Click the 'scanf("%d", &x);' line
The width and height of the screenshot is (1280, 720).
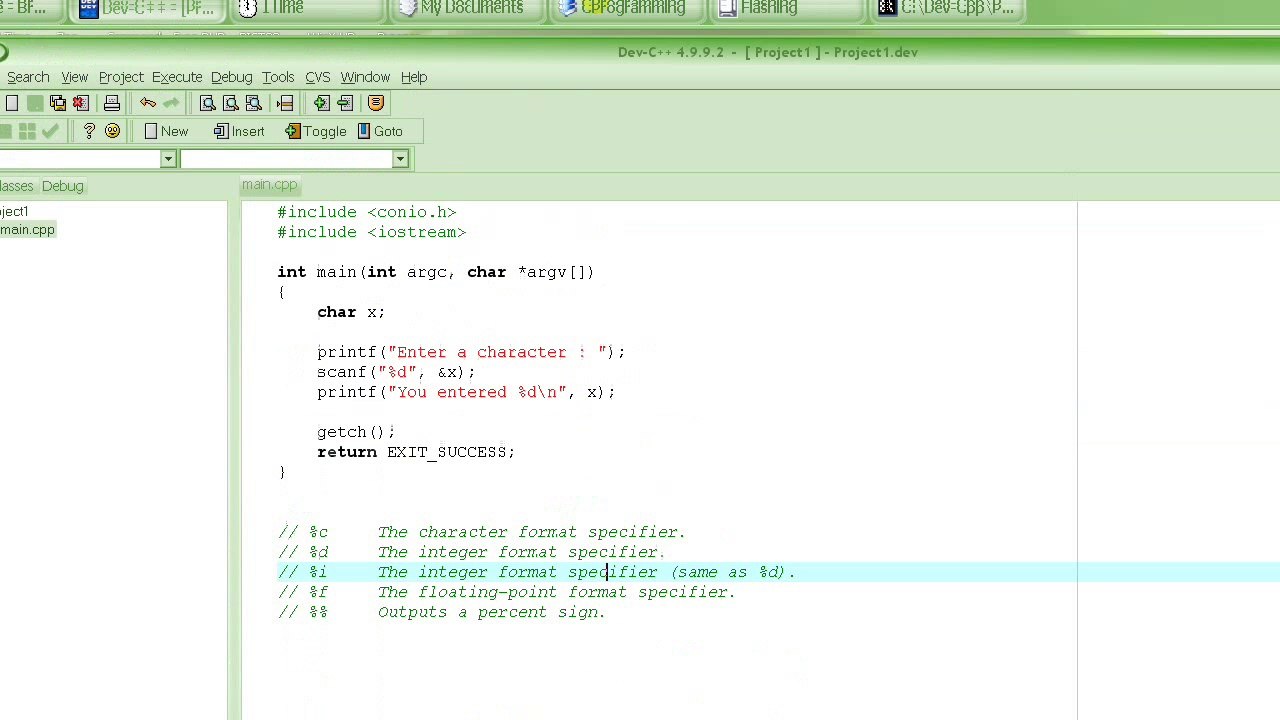(397, 372)
